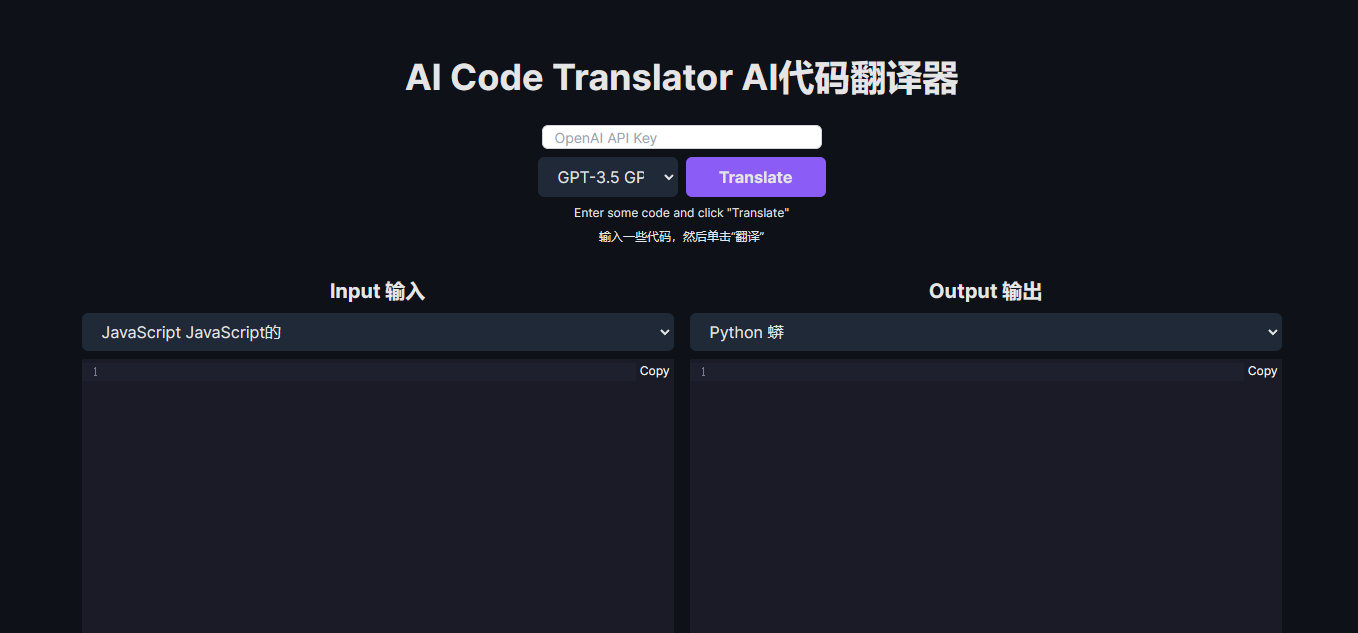The image size is (1358, 633).
Task: Expand the model selector chevron arrow
Action: click(667, 176)
